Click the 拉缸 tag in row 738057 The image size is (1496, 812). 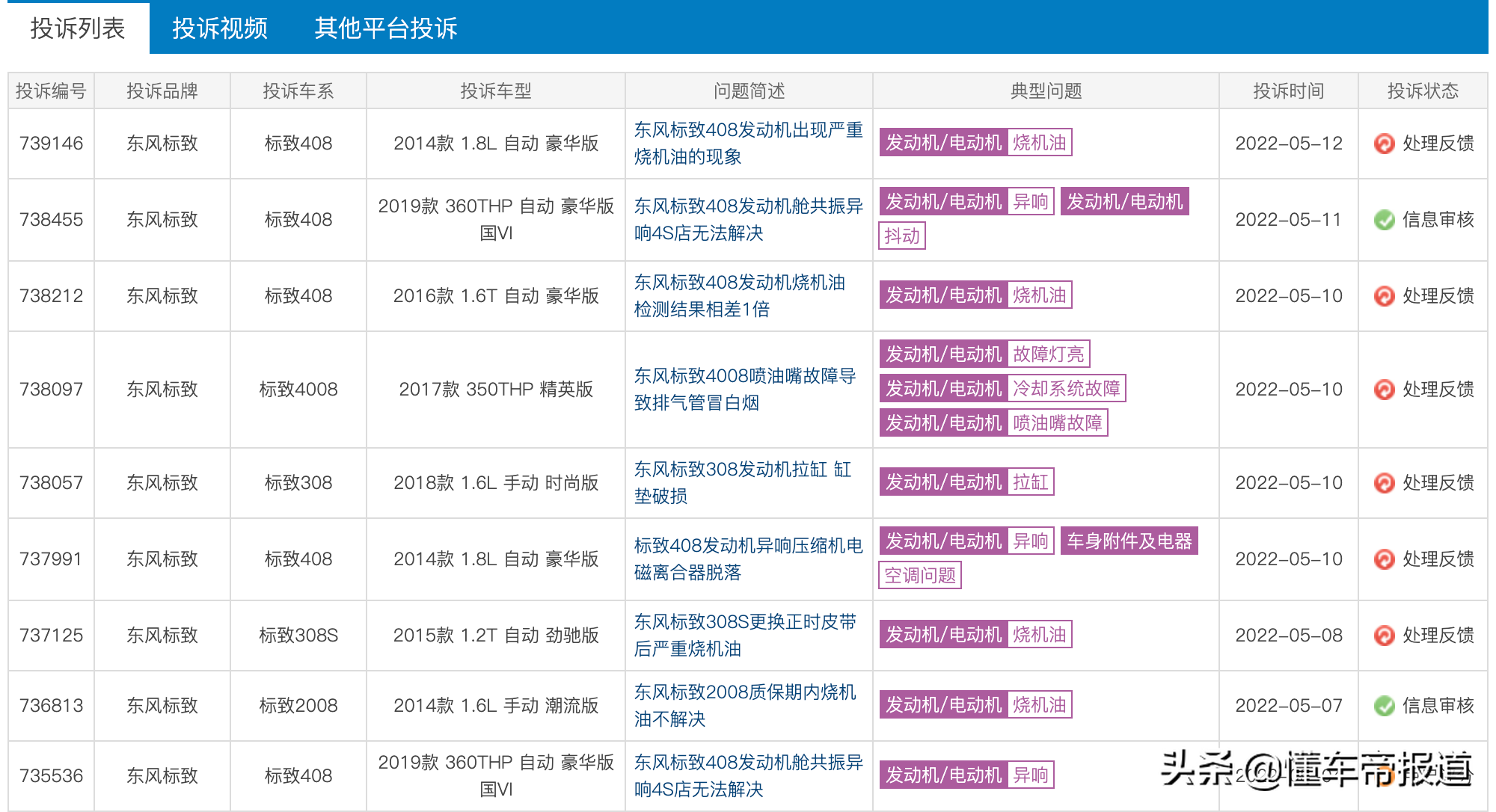point(1030,482)
